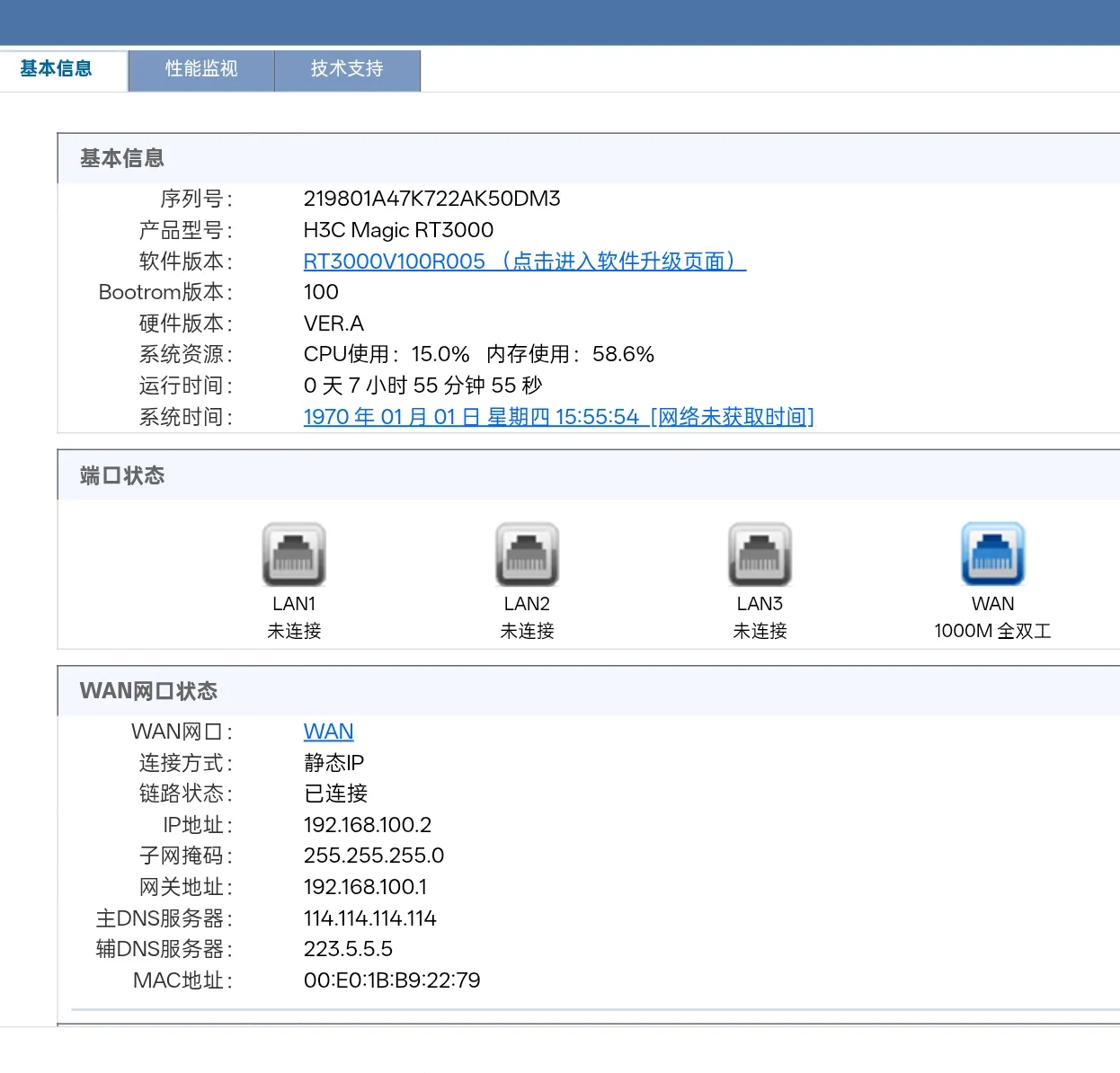1120x1073 pixels.
Task: Open the 技术支持 tab
Action: click(x=347, y=69)
